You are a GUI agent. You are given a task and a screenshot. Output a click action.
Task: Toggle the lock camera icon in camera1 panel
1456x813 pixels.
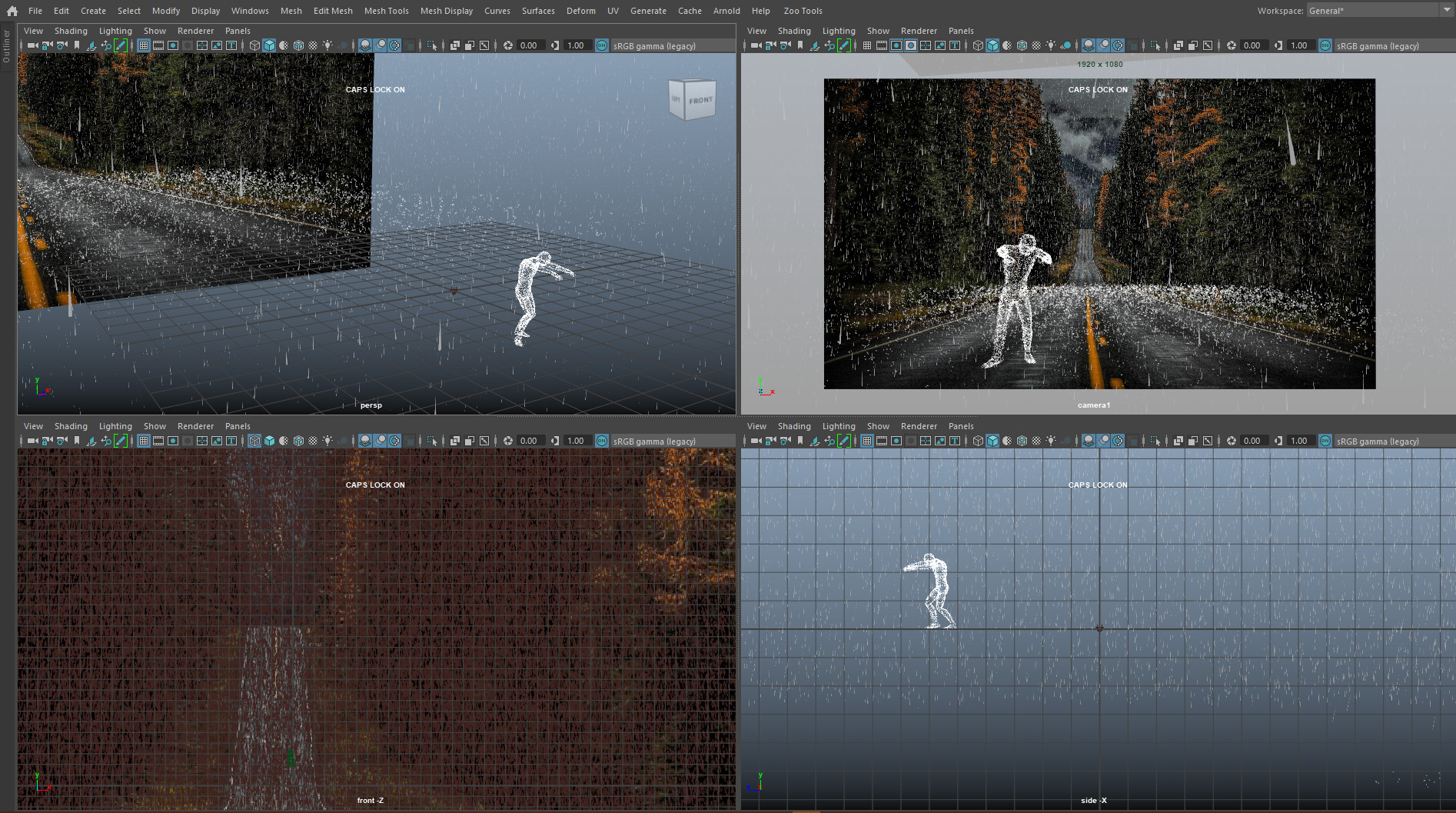pos(770,45)
